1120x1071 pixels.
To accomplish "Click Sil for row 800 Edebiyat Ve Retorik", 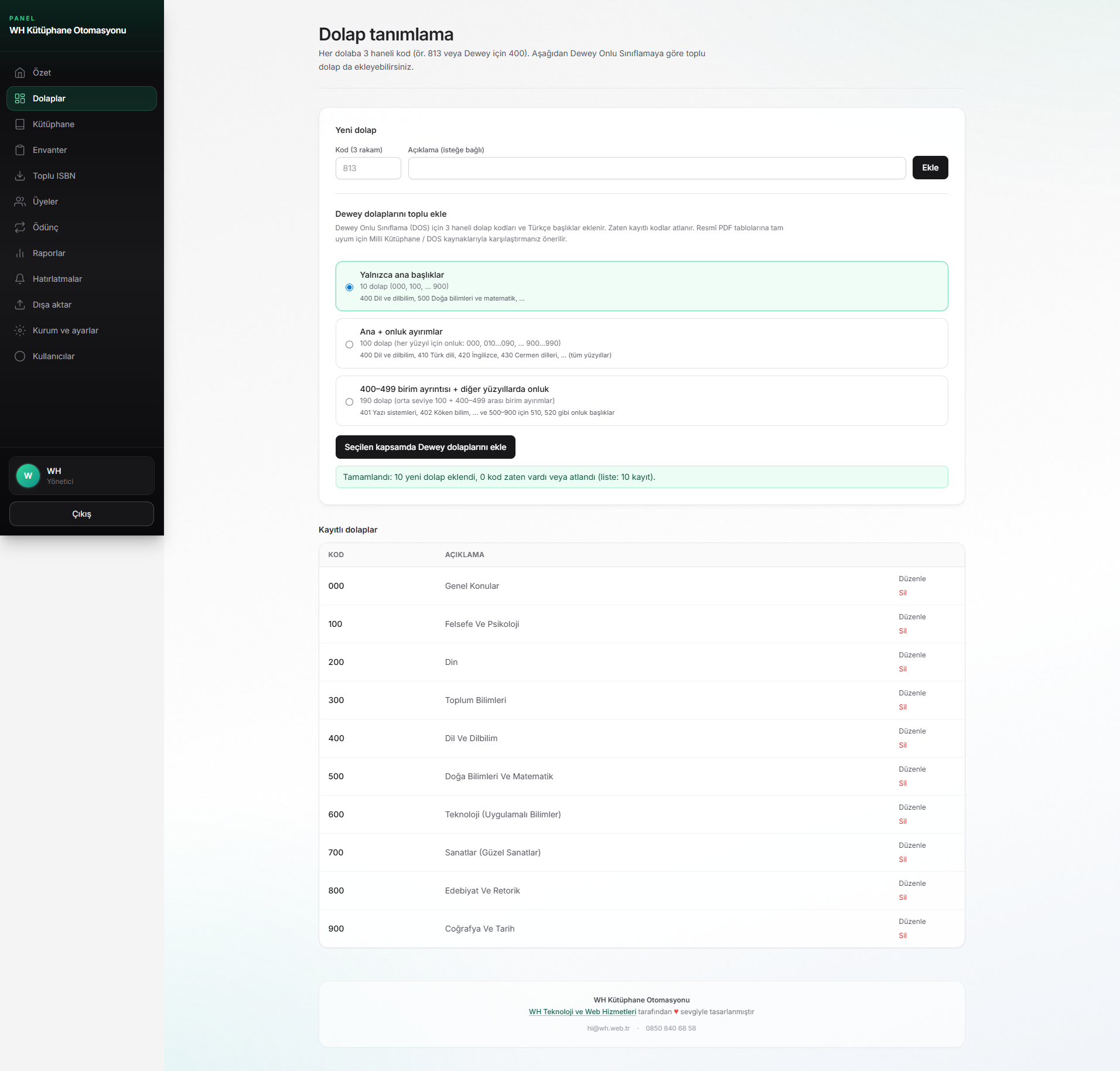I will coord(903,898).
